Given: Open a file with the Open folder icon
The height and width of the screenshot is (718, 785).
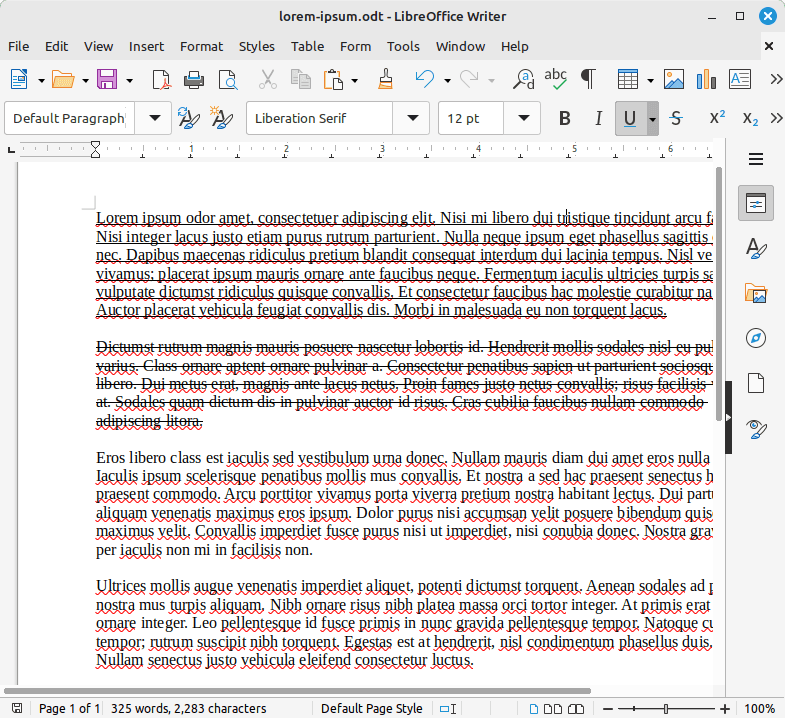Looking at the screenshot, I should (63, 80).
